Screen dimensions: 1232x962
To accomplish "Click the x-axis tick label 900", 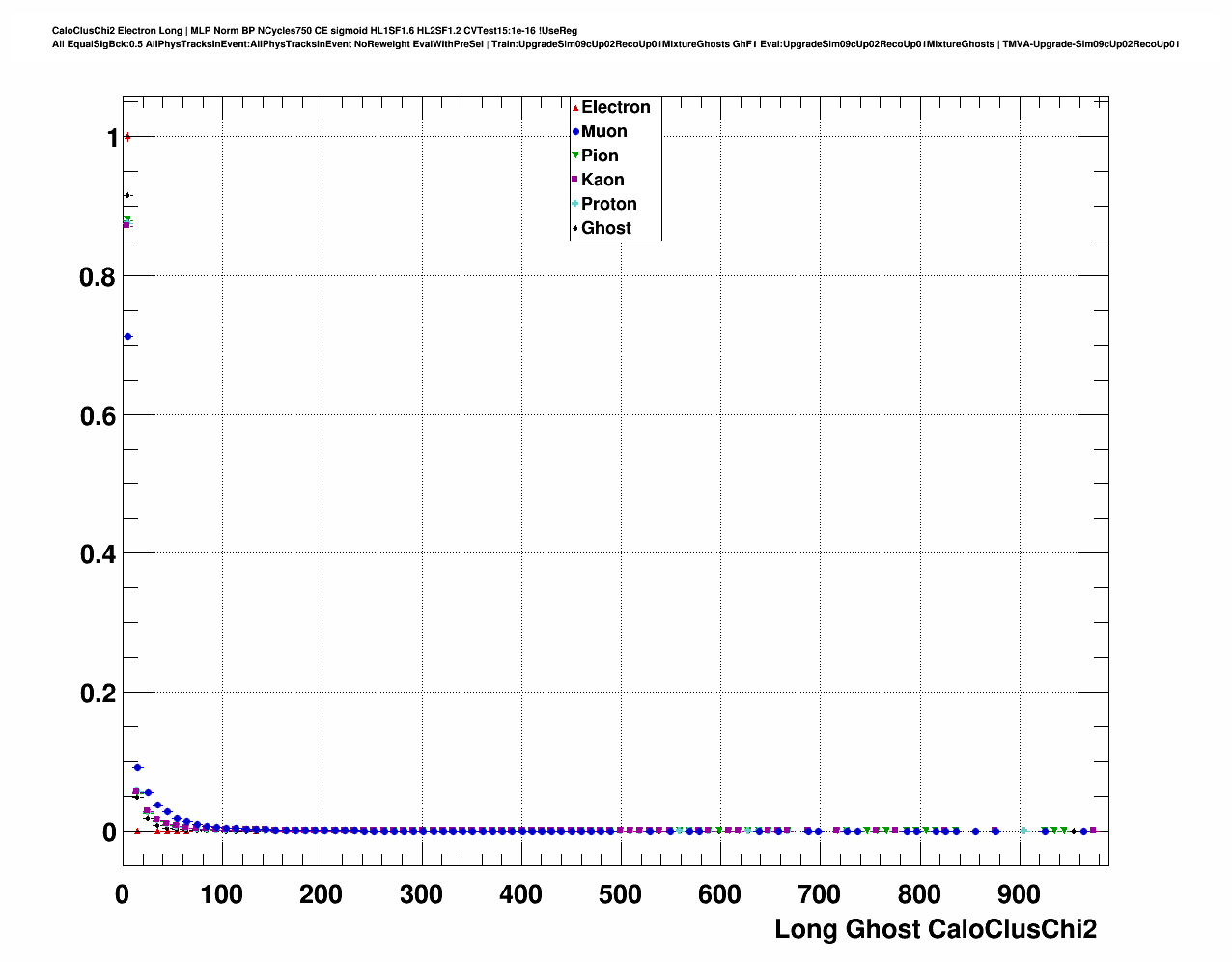I will pos(1019,895).
